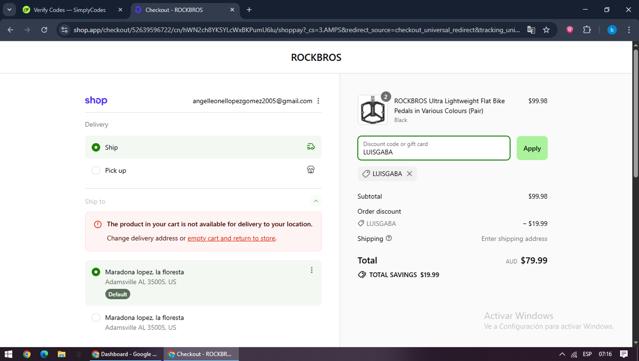This screenshot has height=361, width=639.
Task: Open the tab search dropdown arrow
Action: tap(9, 10)
